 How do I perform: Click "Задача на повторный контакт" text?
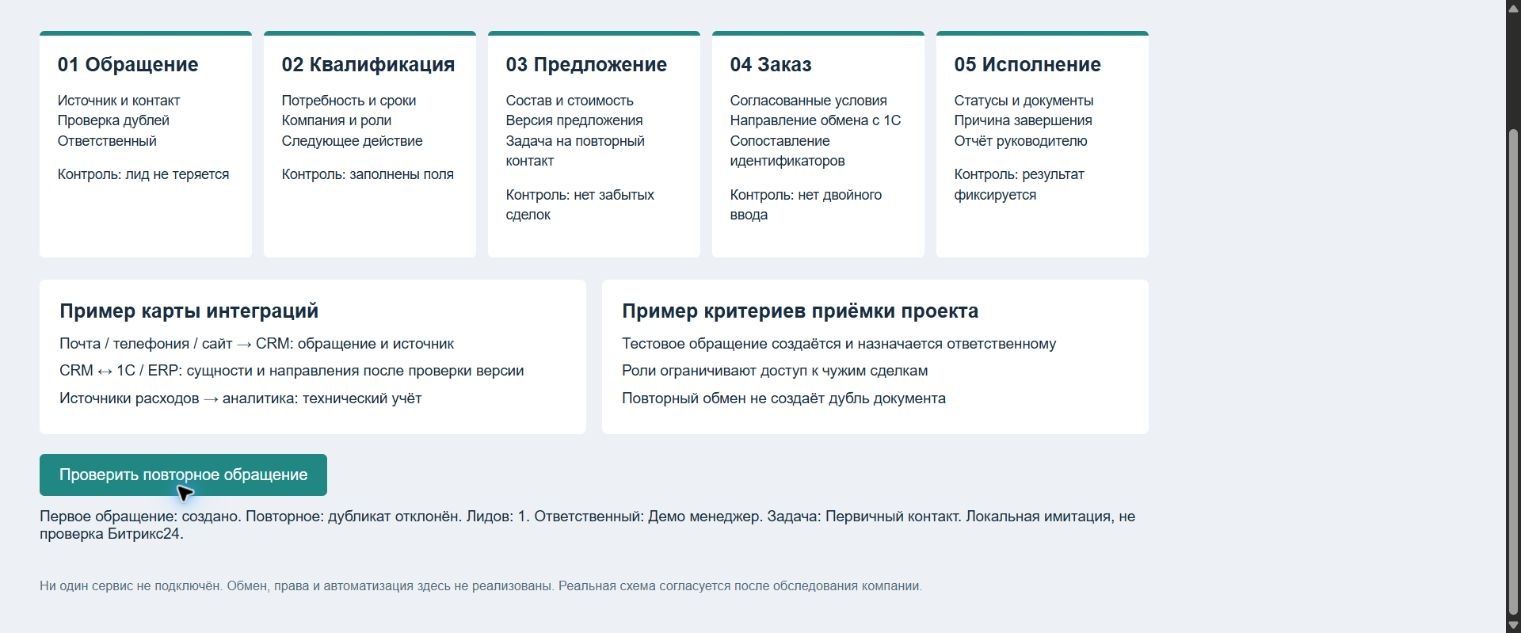tap(575, 151)
